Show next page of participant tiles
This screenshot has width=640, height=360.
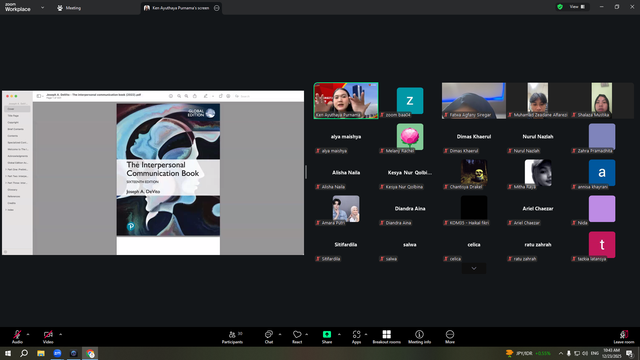[474, 268]
